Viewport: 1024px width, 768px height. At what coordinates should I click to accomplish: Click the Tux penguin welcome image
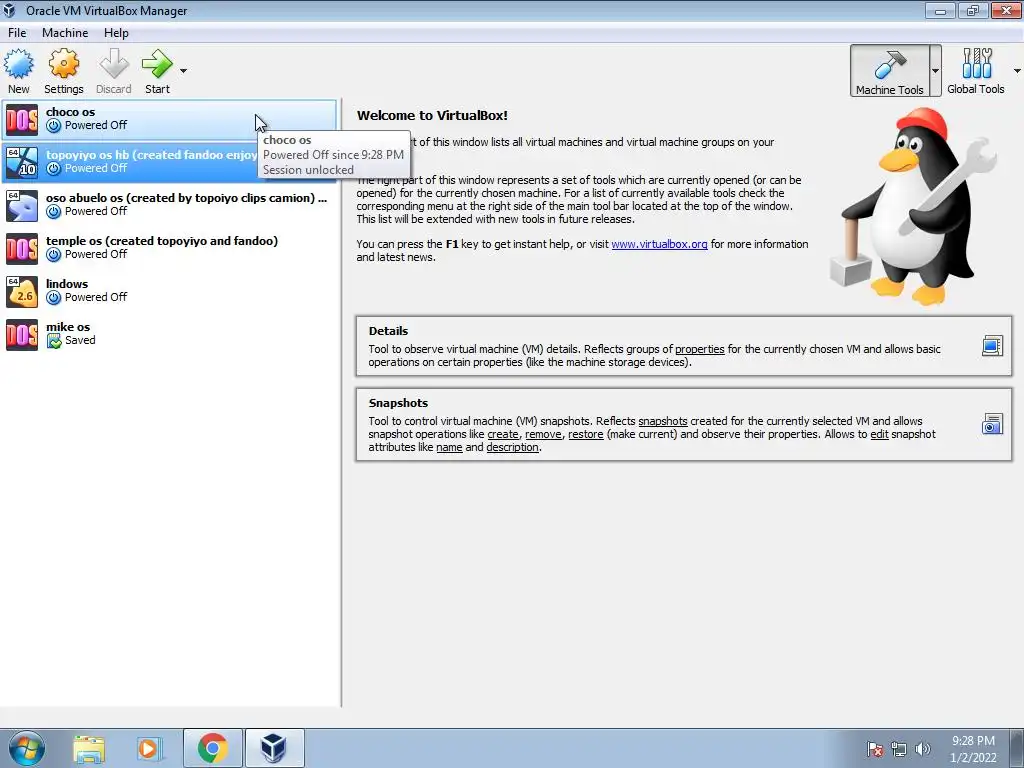[914, 208]
